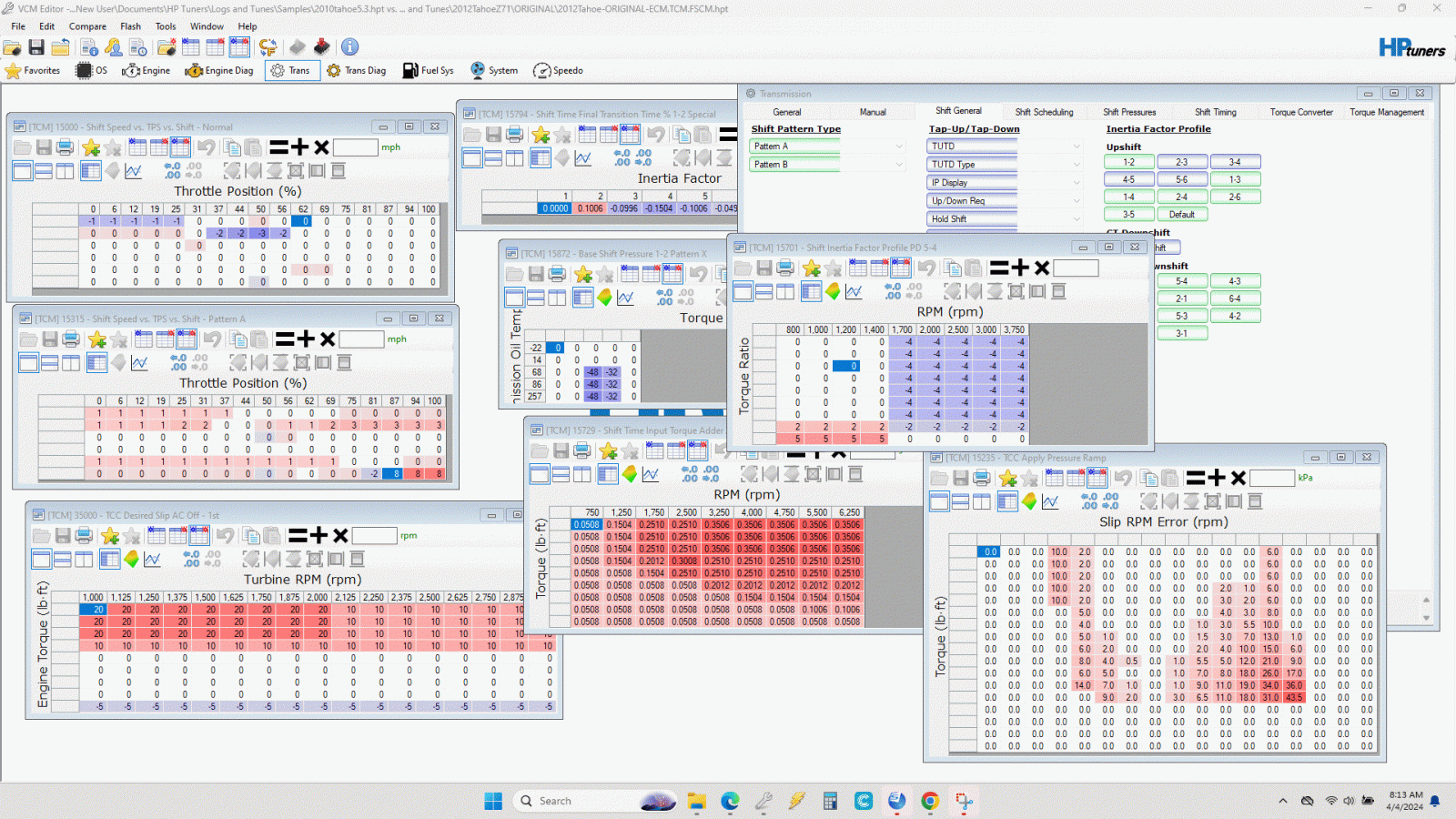The width and height of the screenshot is (1456, 819).
Task: Open the IP Display dropdown
Action: pyautogui.click(x=1077, y=183)
